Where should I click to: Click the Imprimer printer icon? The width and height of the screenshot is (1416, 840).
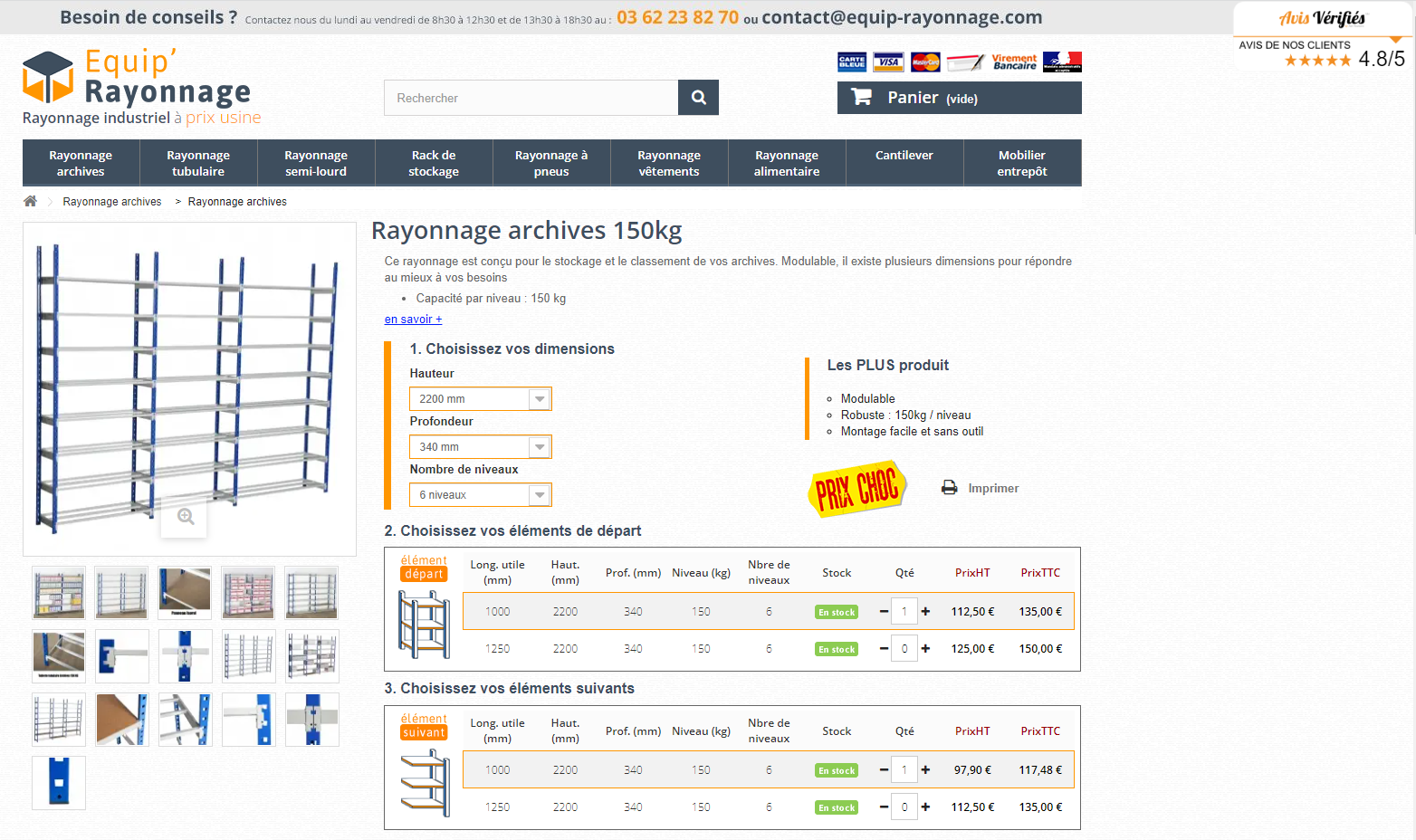pyautogui.click(x=949, y=488)
